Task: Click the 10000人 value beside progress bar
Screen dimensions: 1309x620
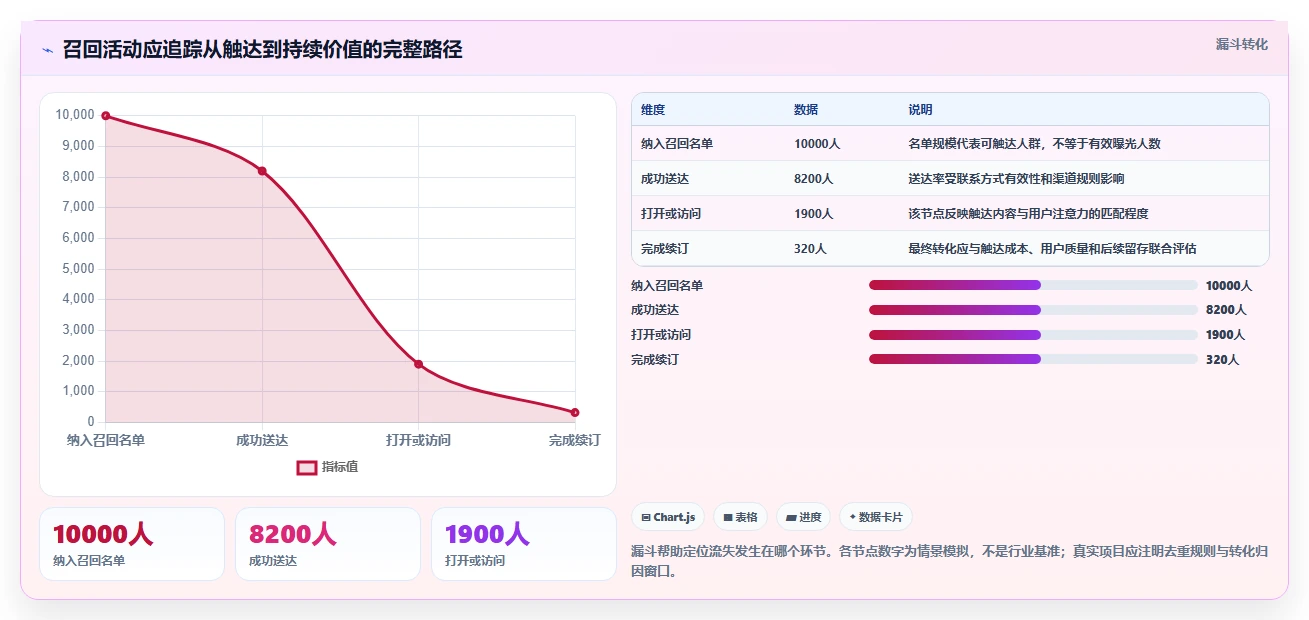Action: (x=1229, y=286)
